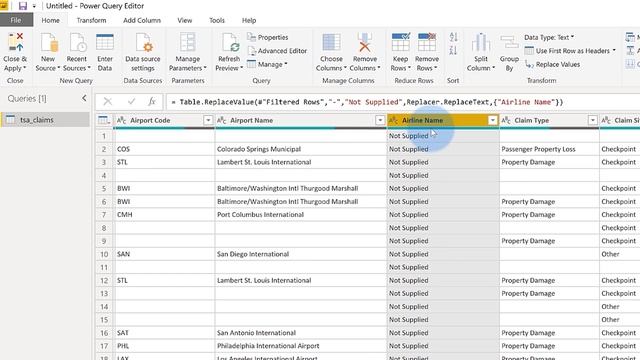Click the Keep Rows icon
640x360 pixels.
click(x=400, y=42)
